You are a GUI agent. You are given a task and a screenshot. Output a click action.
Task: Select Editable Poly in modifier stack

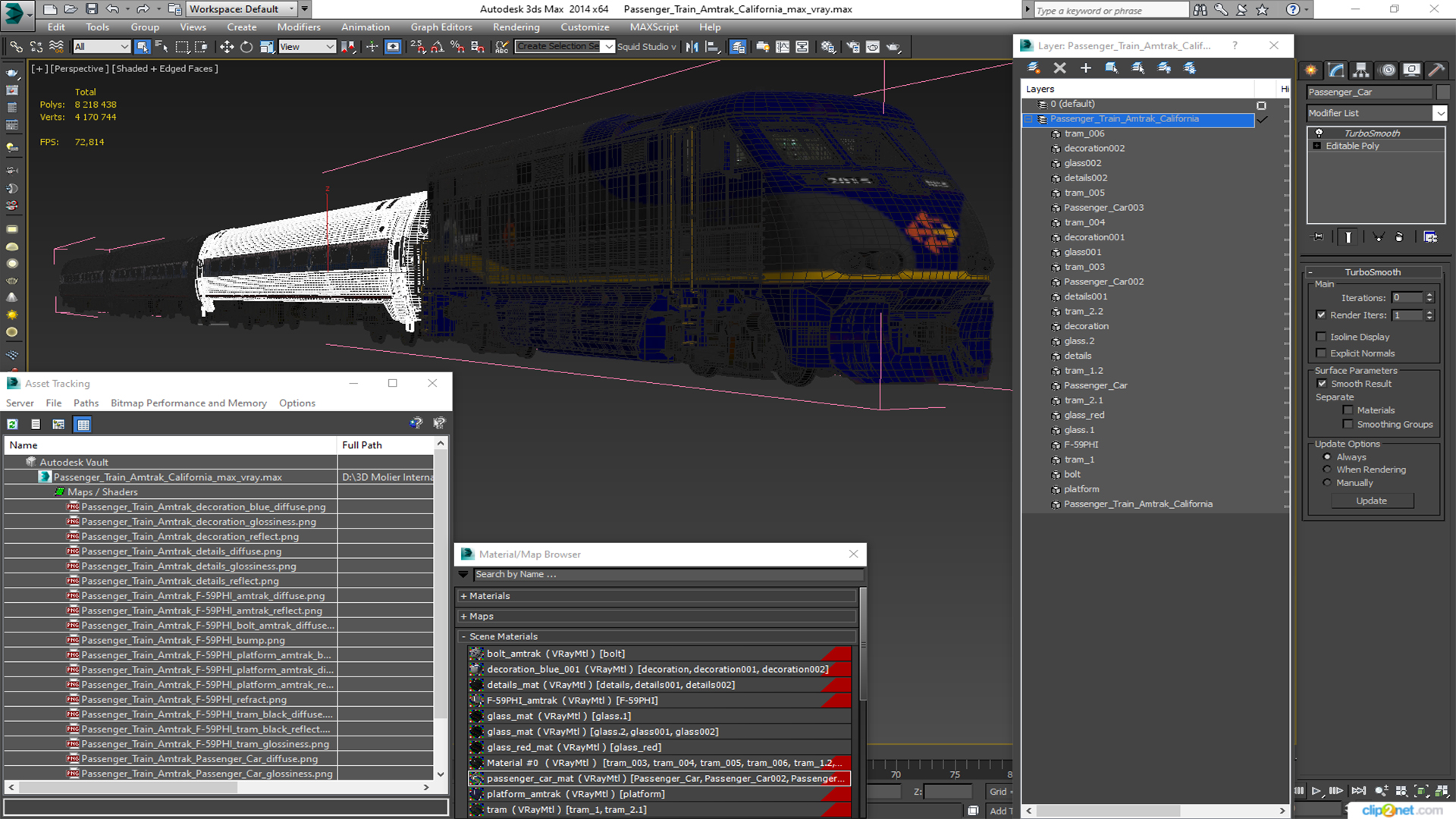tap(1352, 146)
